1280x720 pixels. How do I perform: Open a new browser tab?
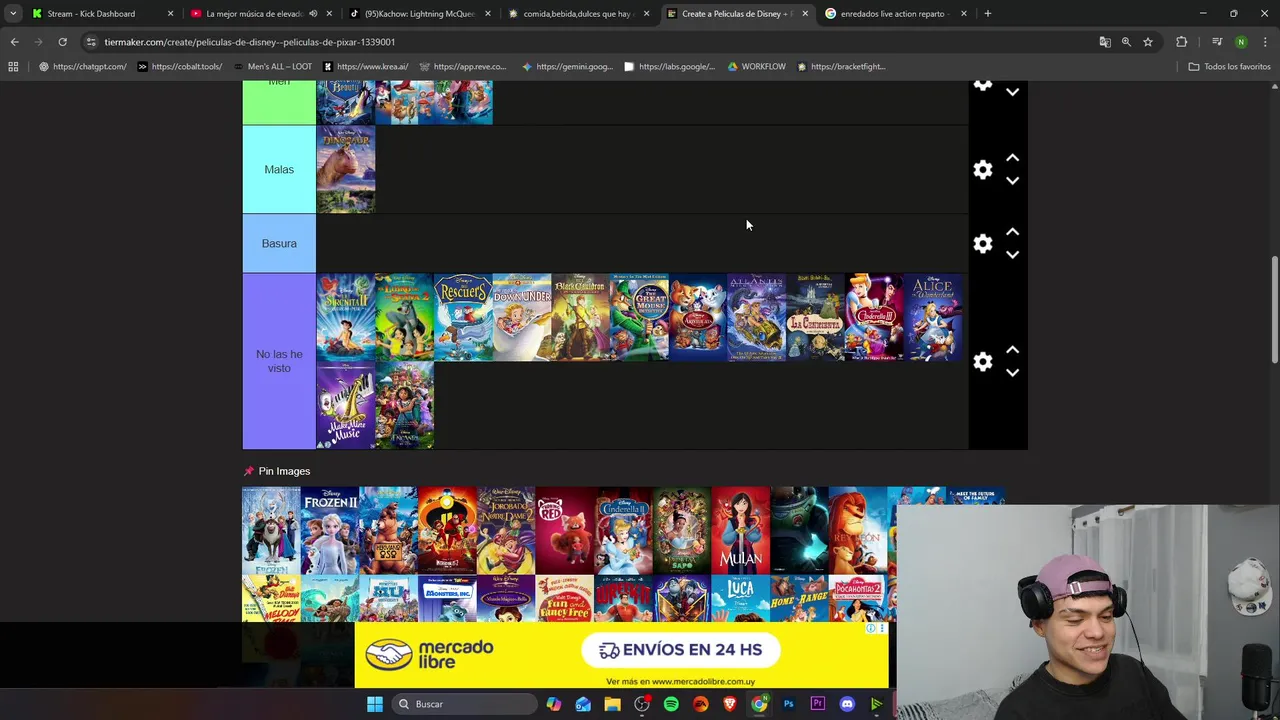(987, 14)
